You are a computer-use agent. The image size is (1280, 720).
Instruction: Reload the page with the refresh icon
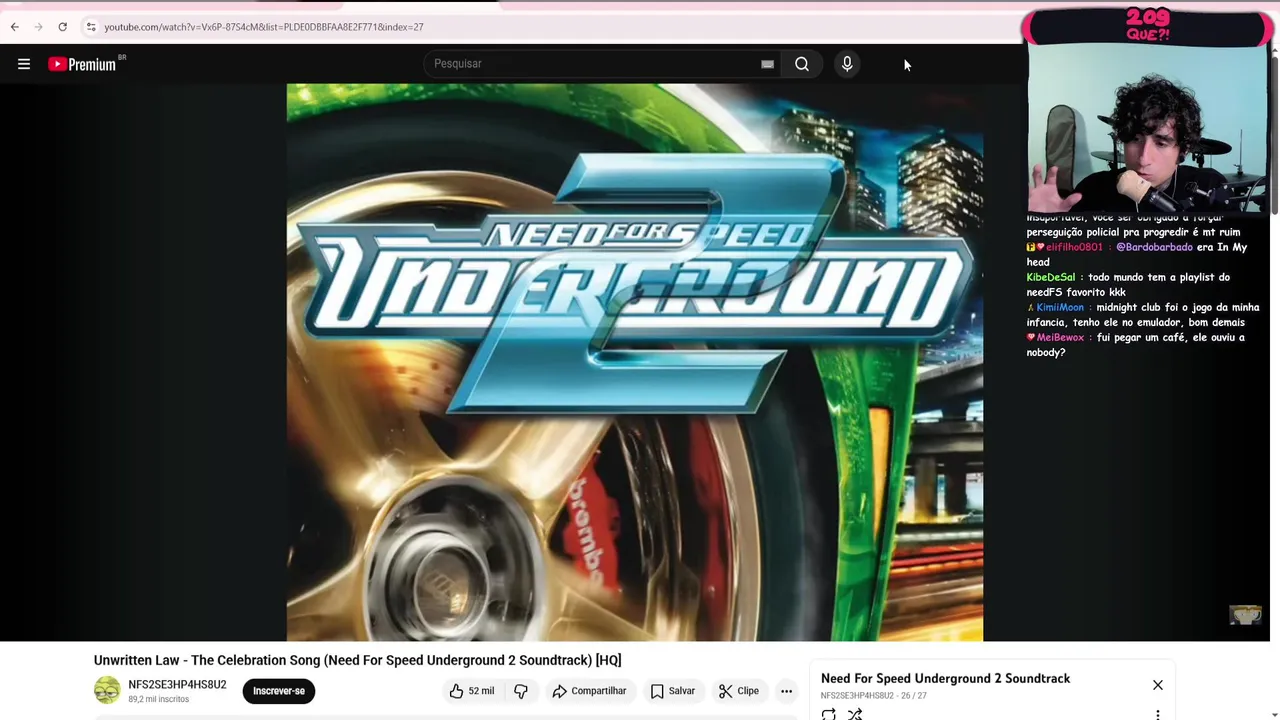(62, 27)
